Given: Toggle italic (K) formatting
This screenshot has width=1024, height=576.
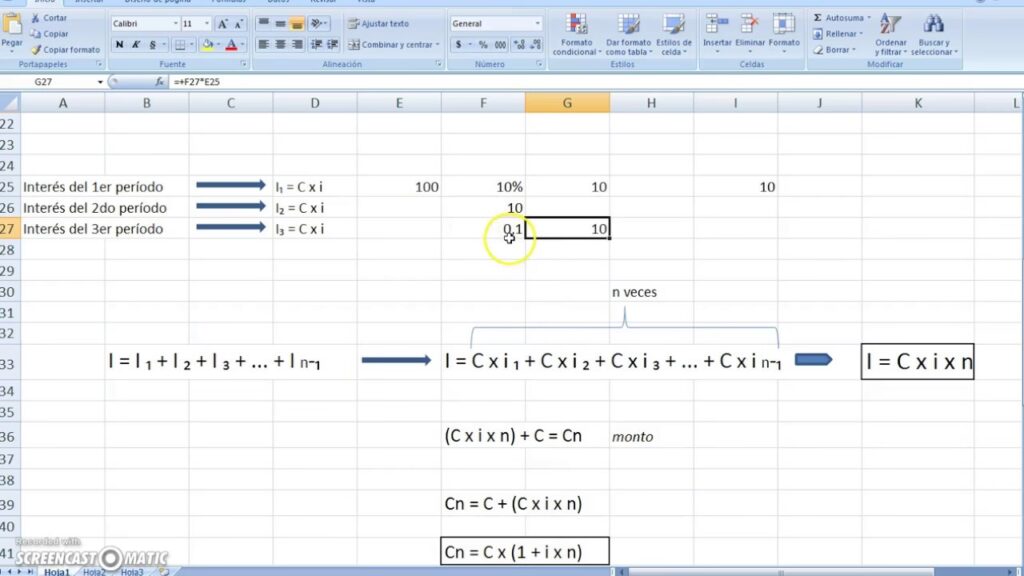Looking at the screenshot, I should coord(135,45).
